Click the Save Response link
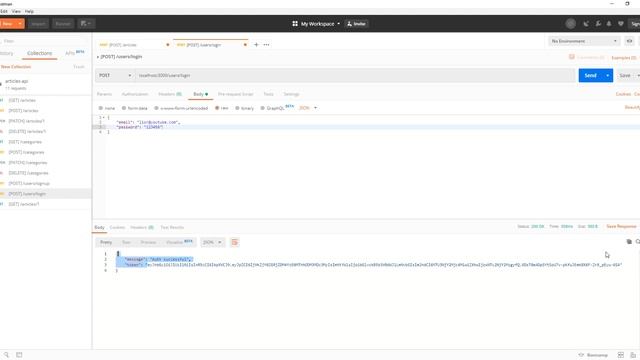Screen dimensions: 640x360 click(x=621, y=227)
